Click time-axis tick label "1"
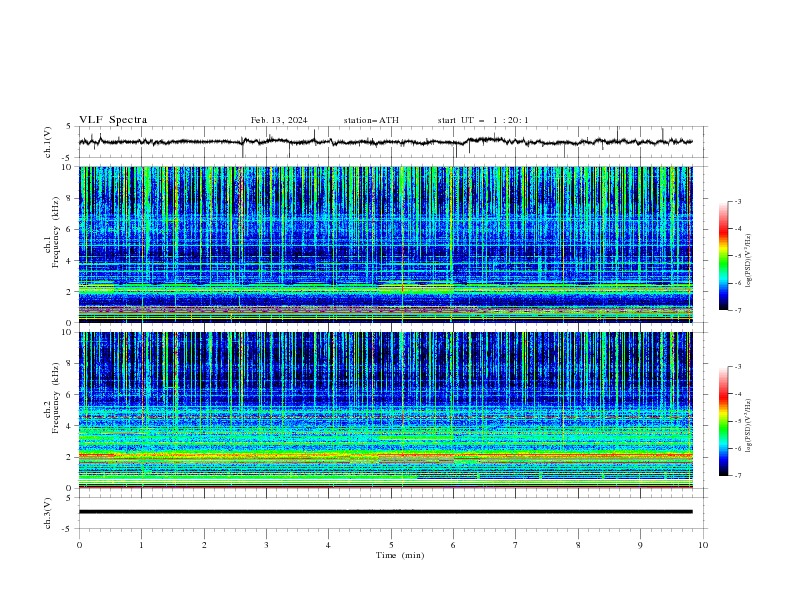 pos(141,545)
